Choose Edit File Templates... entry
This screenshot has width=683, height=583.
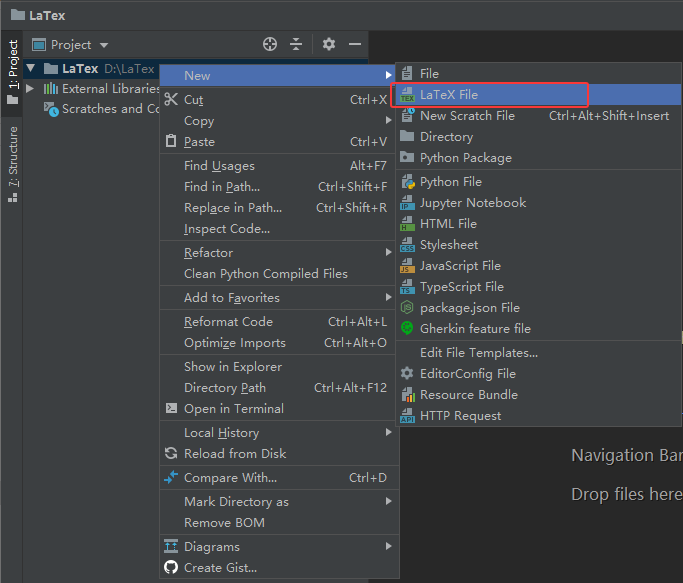(x=539, y=353)
